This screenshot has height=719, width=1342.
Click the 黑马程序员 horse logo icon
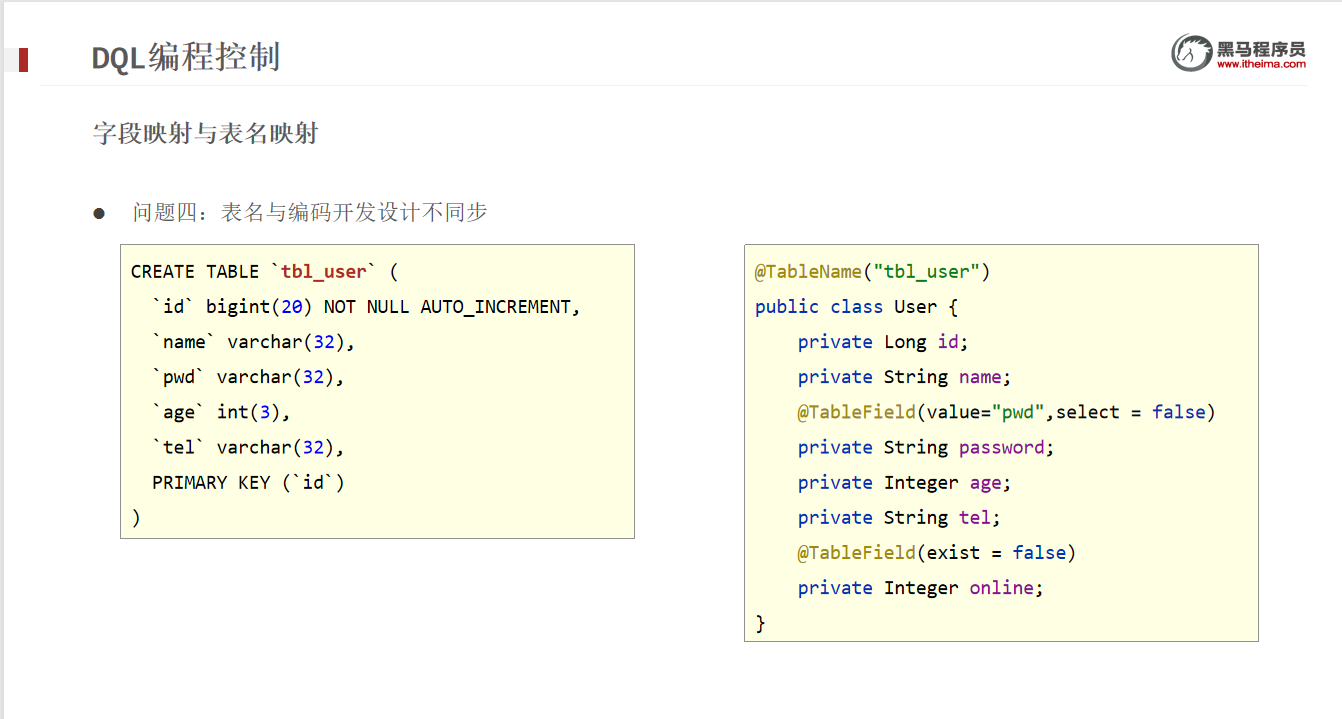click(x=1191, y=53)
